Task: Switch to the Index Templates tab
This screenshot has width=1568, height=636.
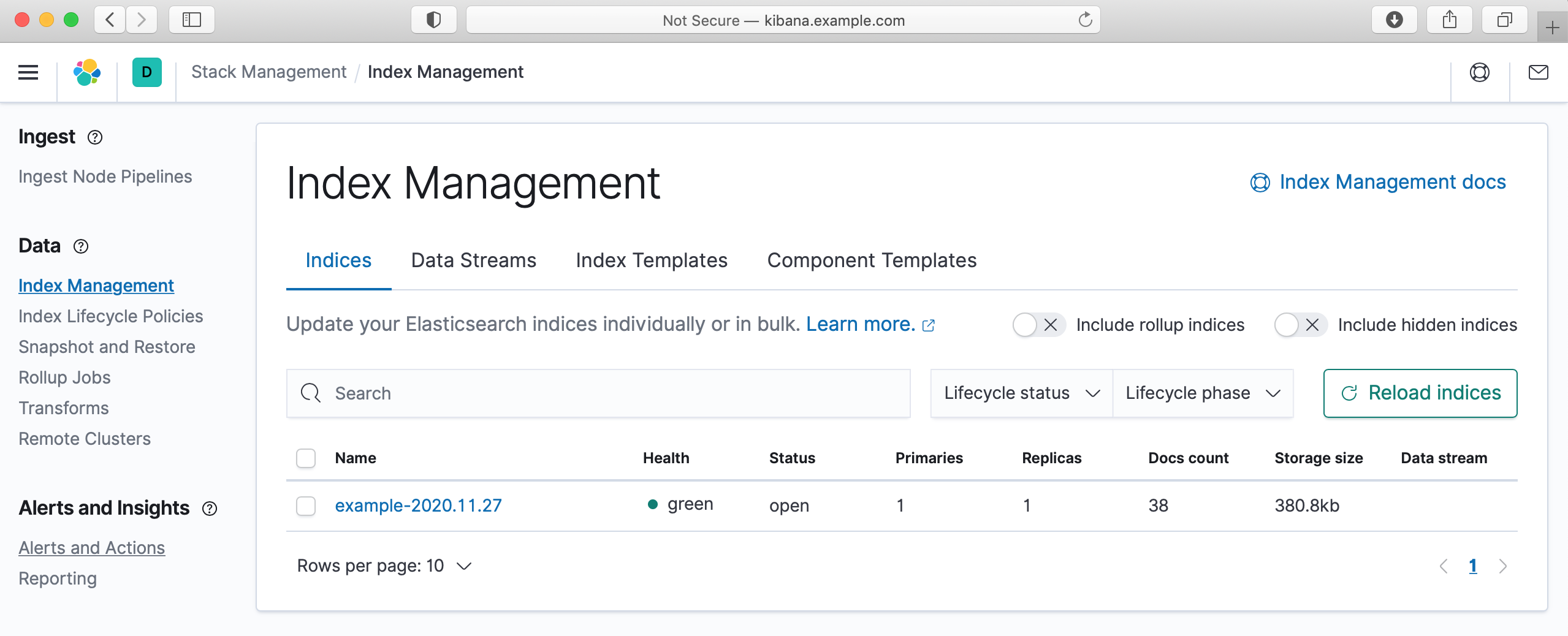Action: (652, 261)
